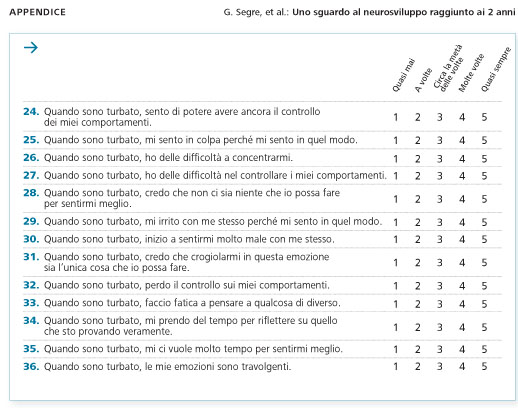Click the 'Quasi mai' column header
The height and width of the screenshot is (408, 518).
click(403, 75)
